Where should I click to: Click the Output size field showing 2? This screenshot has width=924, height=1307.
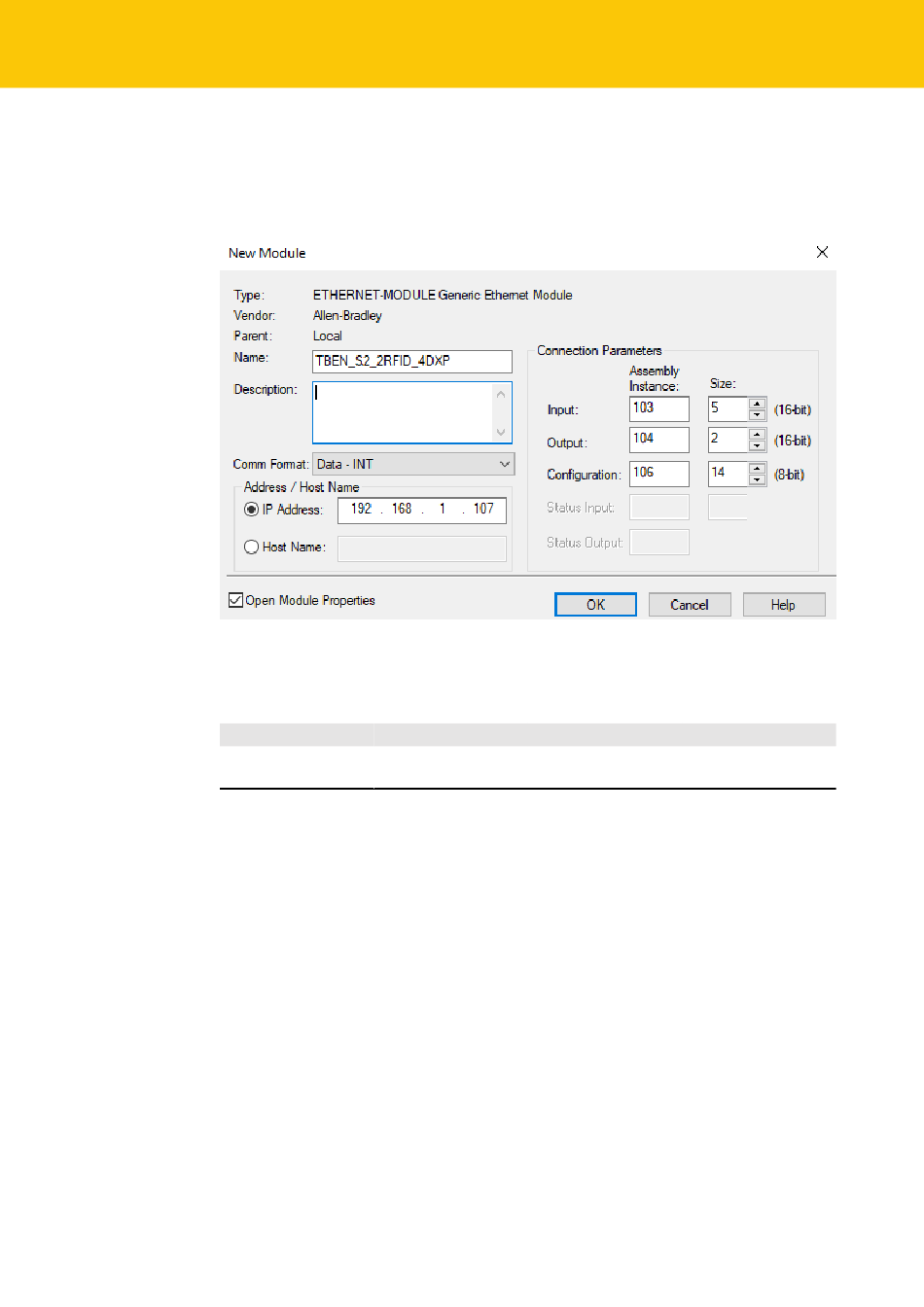[x=728, y=440]
